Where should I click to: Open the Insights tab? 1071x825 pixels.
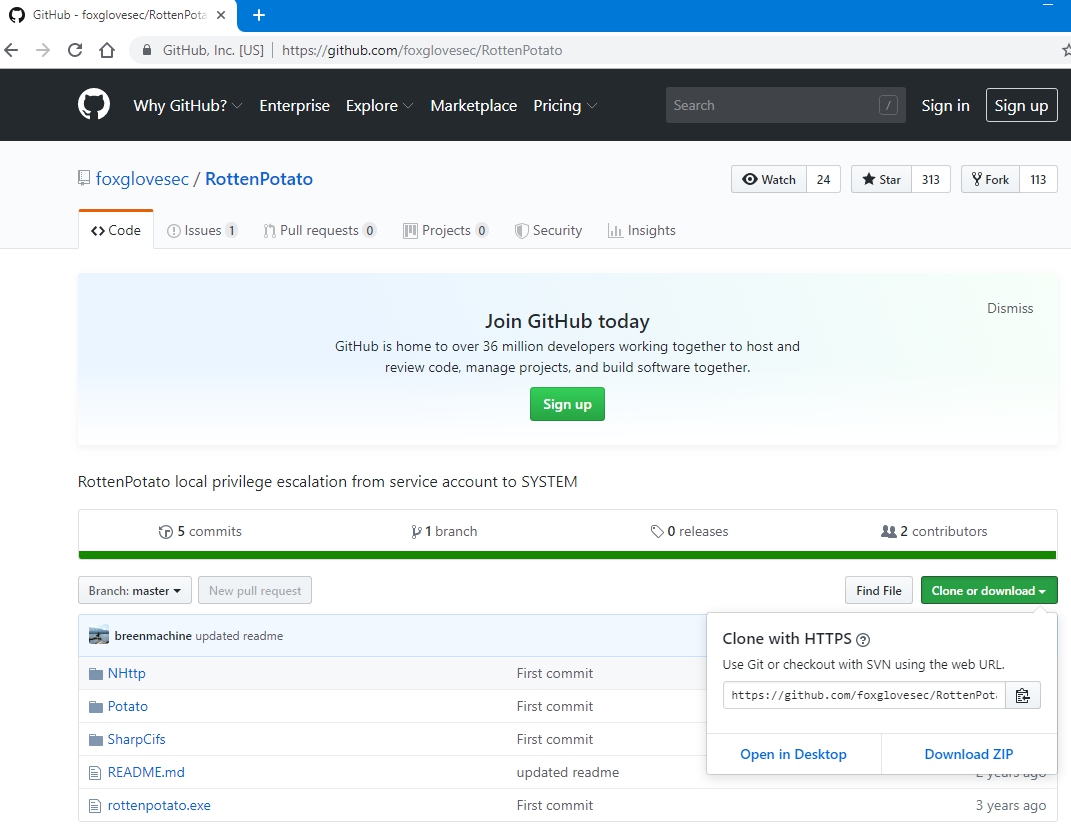point(641,230)
